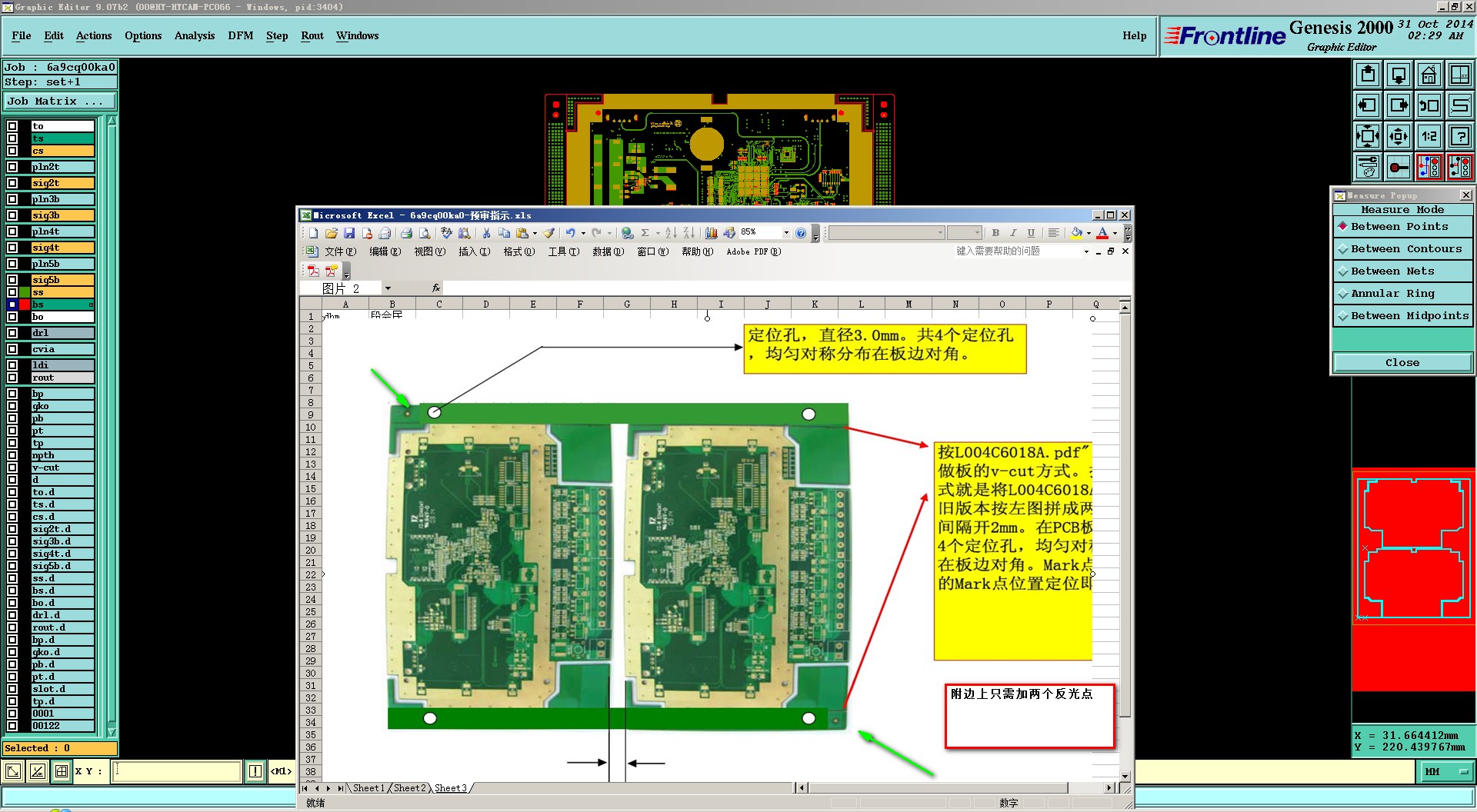This screenshot has height=812, width=1477.
Task: Click the Excel Save icon
Action: (349, 233)
